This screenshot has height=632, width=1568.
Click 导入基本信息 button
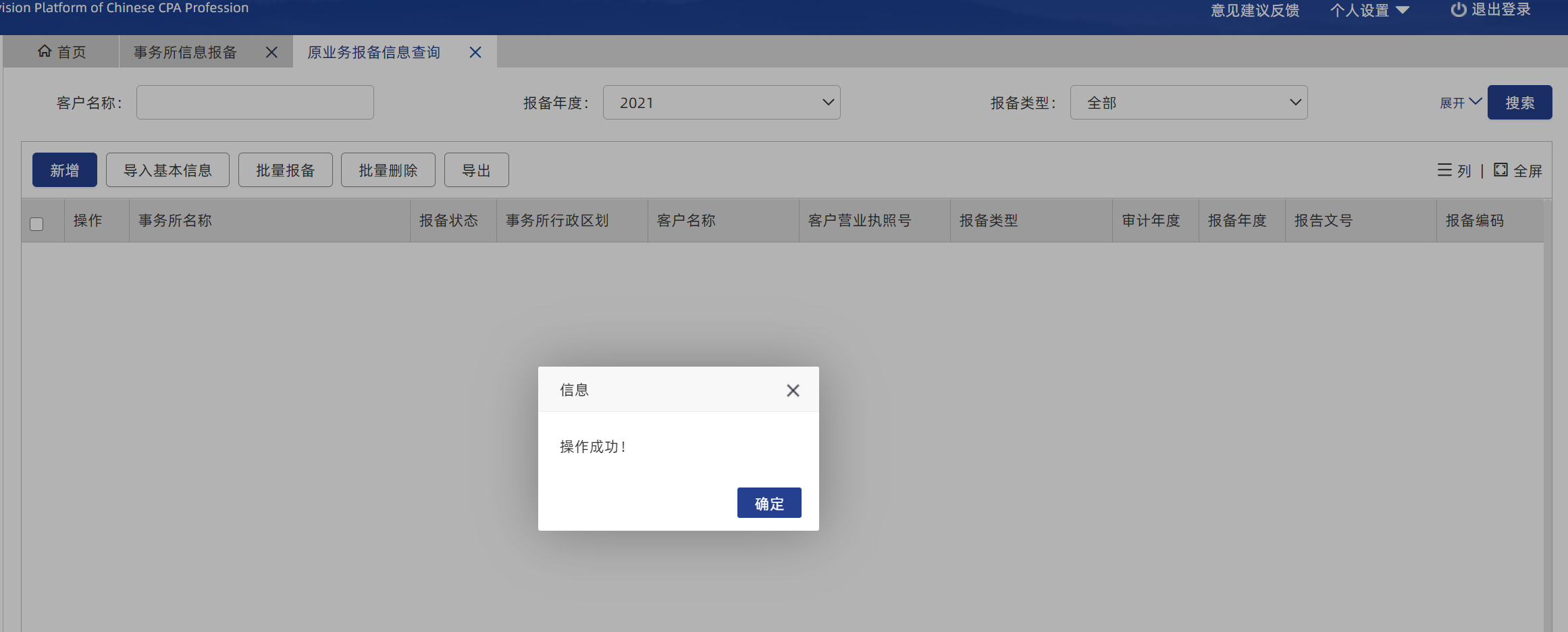167,170
